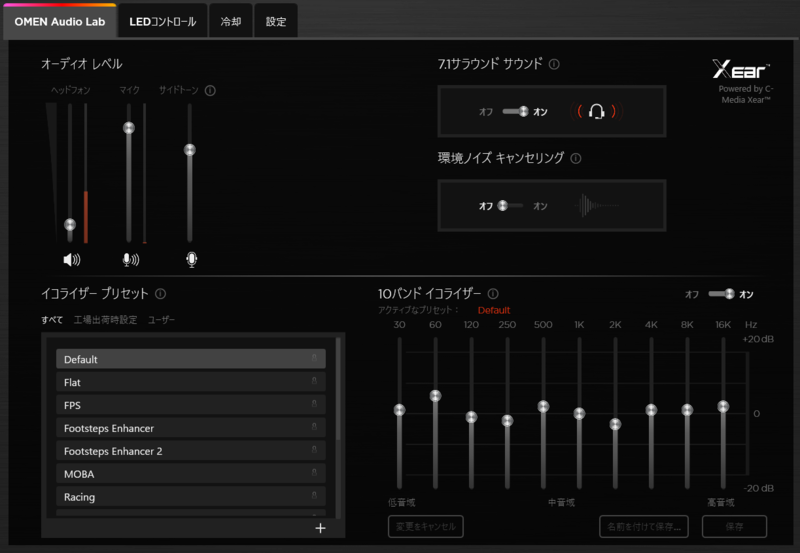Image resolution: width=800 pixels, height=553 pixels.
Task: Show ユーザー presets filter
Action: (161, 320)
